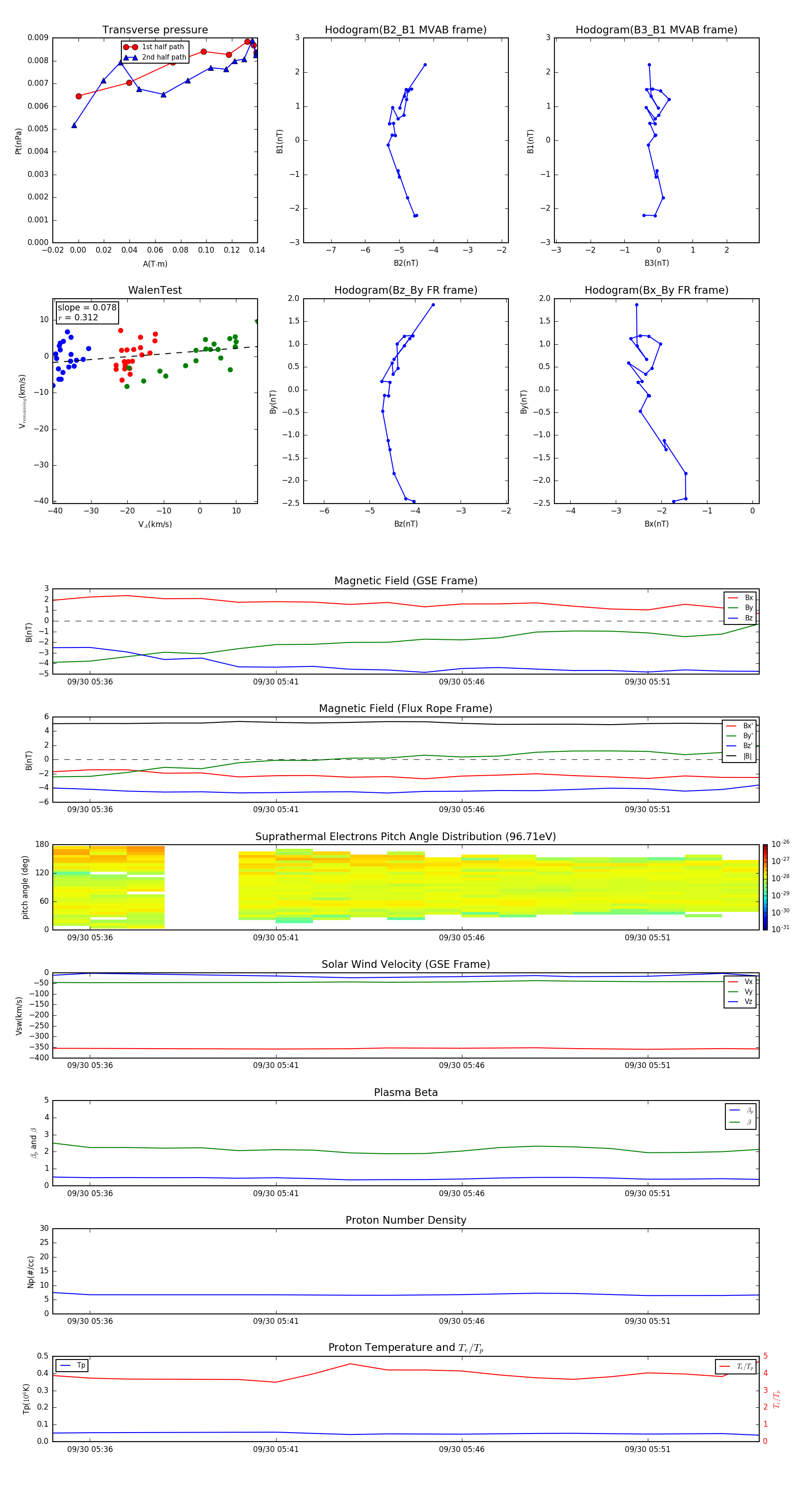Click the 'Suprathermal Electrons Pitch Angle Distribution' title
Viewport: 812px width, 1489px height.
pyautogui.click(x=406, y=837)
